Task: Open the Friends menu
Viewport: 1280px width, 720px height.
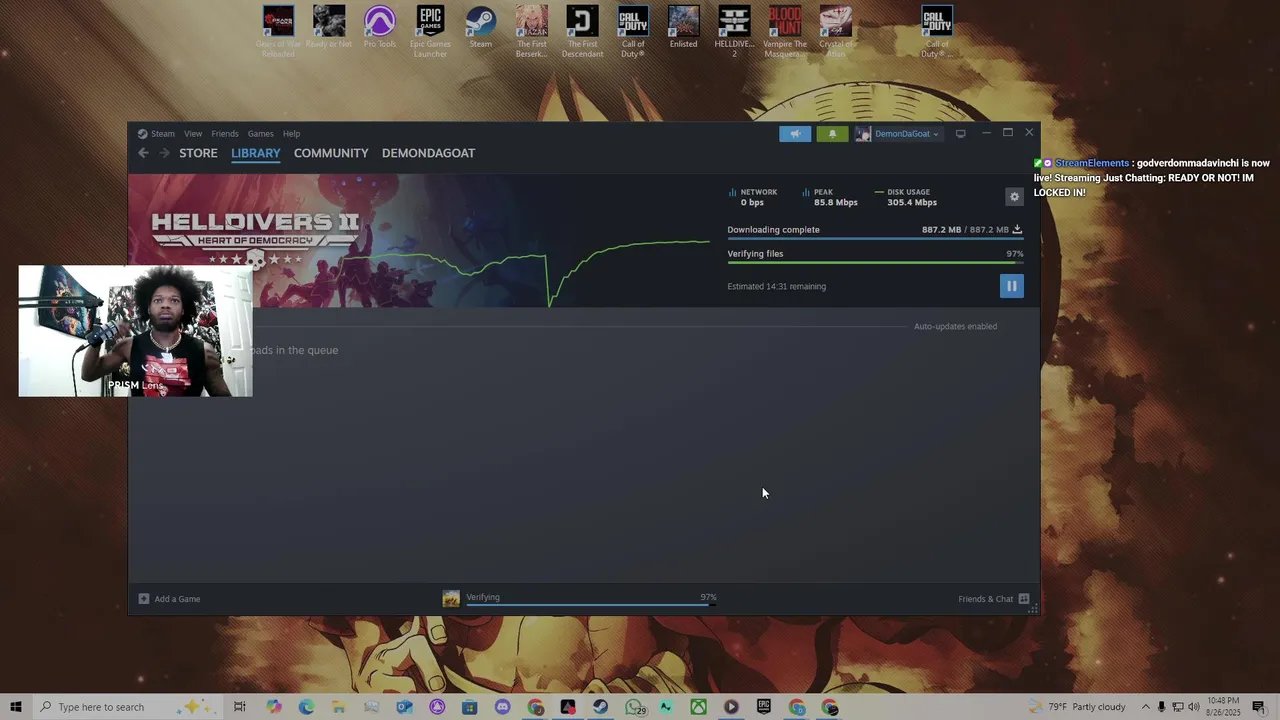Action: 225,134
